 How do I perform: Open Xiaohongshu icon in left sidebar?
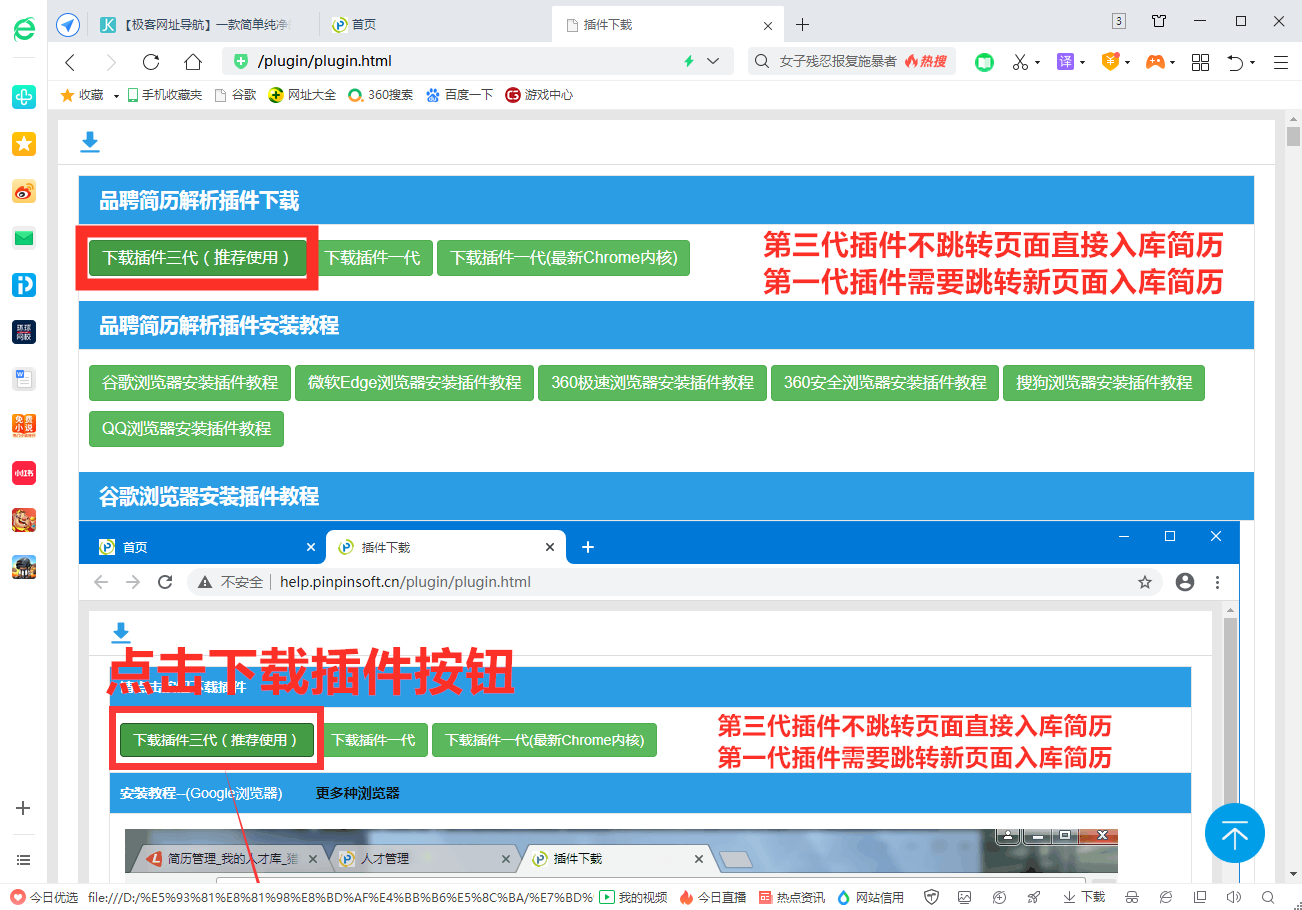[23, 472]
